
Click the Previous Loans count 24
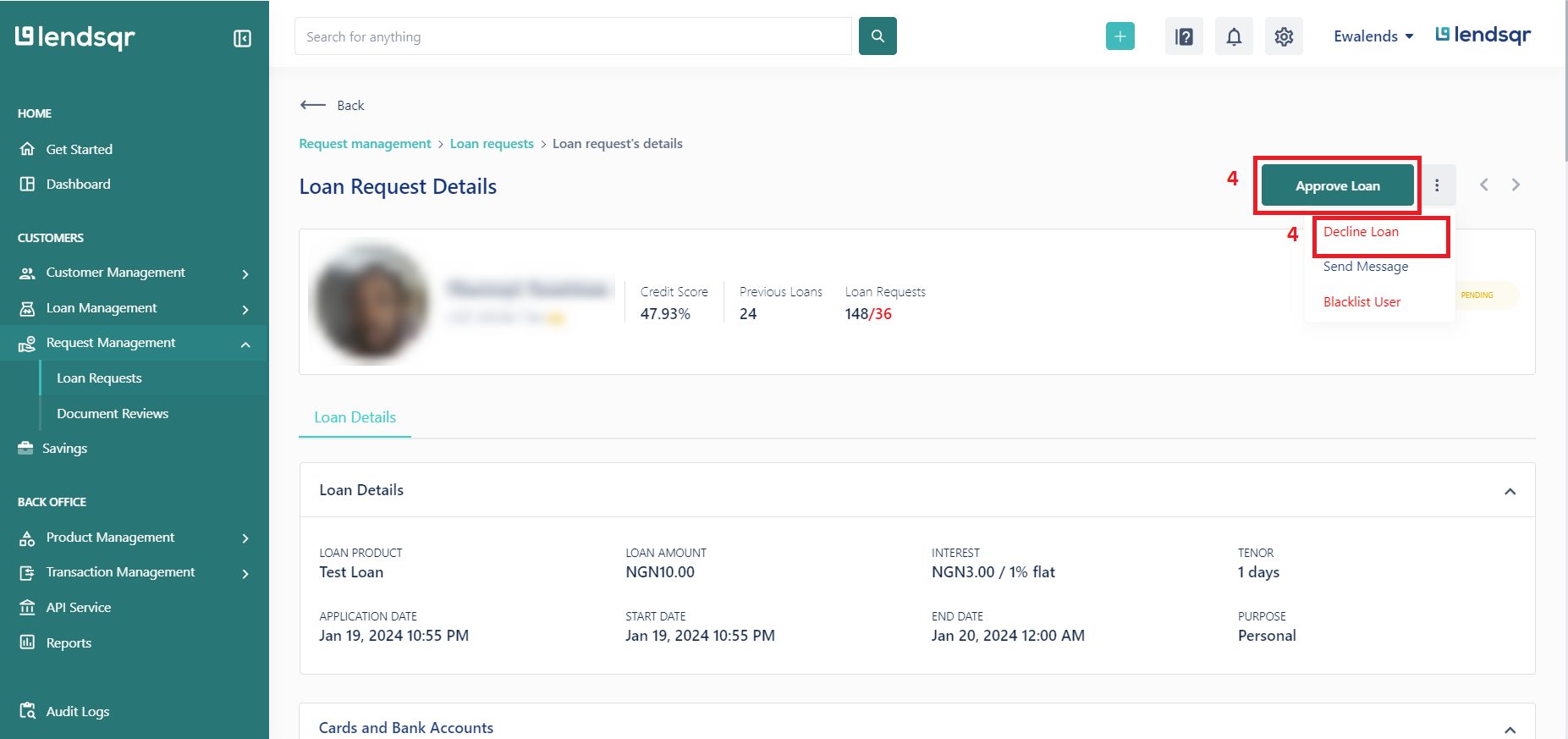pyautogui.click(x=748, y=314)
